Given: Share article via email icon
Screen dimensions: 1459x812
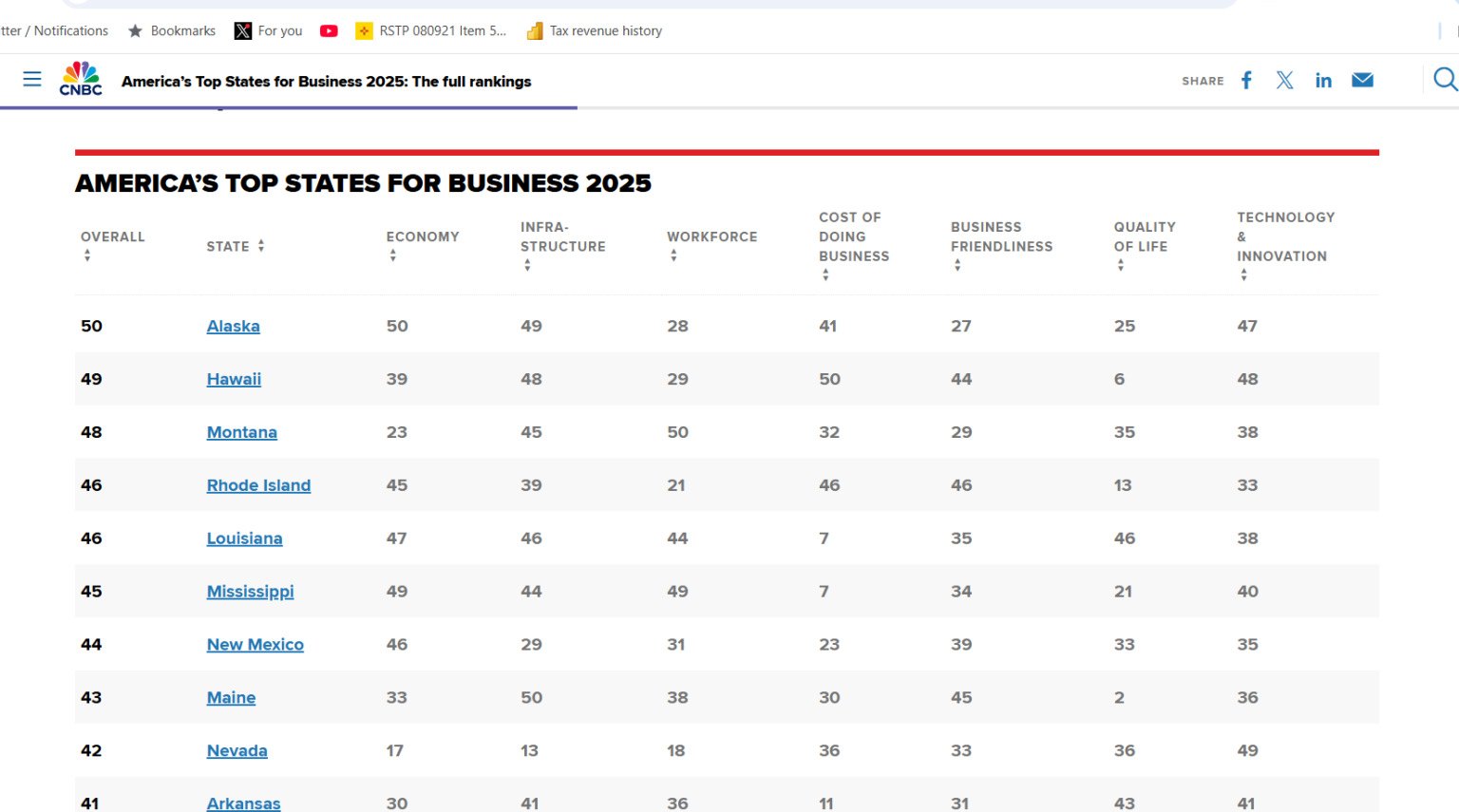Looking at the screenshot, I should 1362,81.
